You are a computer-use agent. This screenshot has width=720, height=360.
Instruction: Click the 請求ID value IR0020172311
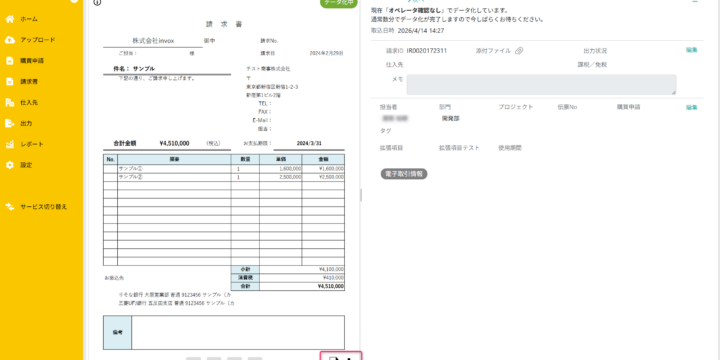[427, 51]
